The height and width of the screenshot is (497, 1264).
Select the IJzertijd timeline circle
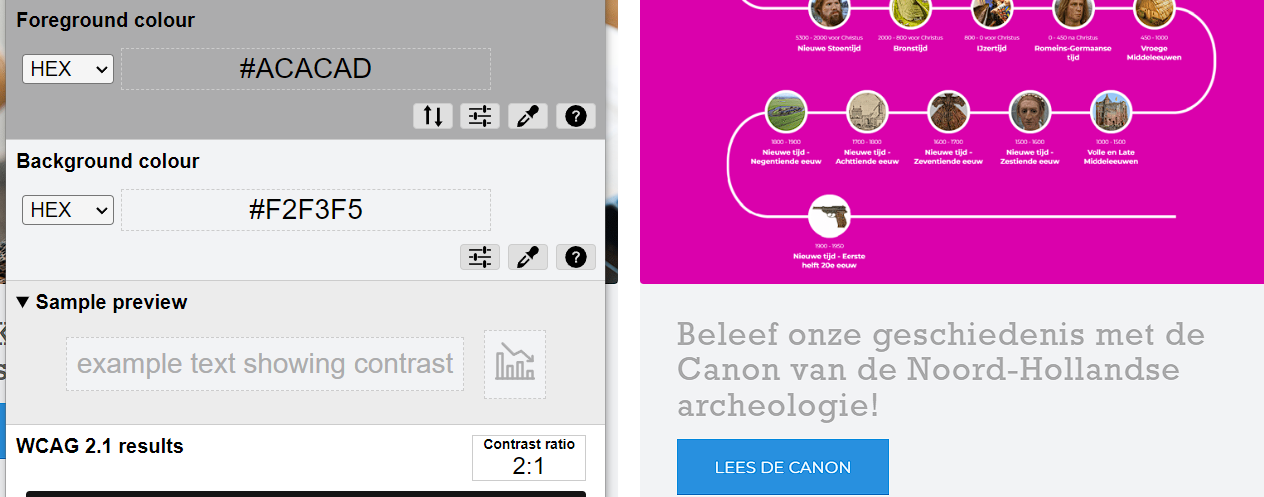click(x=993, y=10)
